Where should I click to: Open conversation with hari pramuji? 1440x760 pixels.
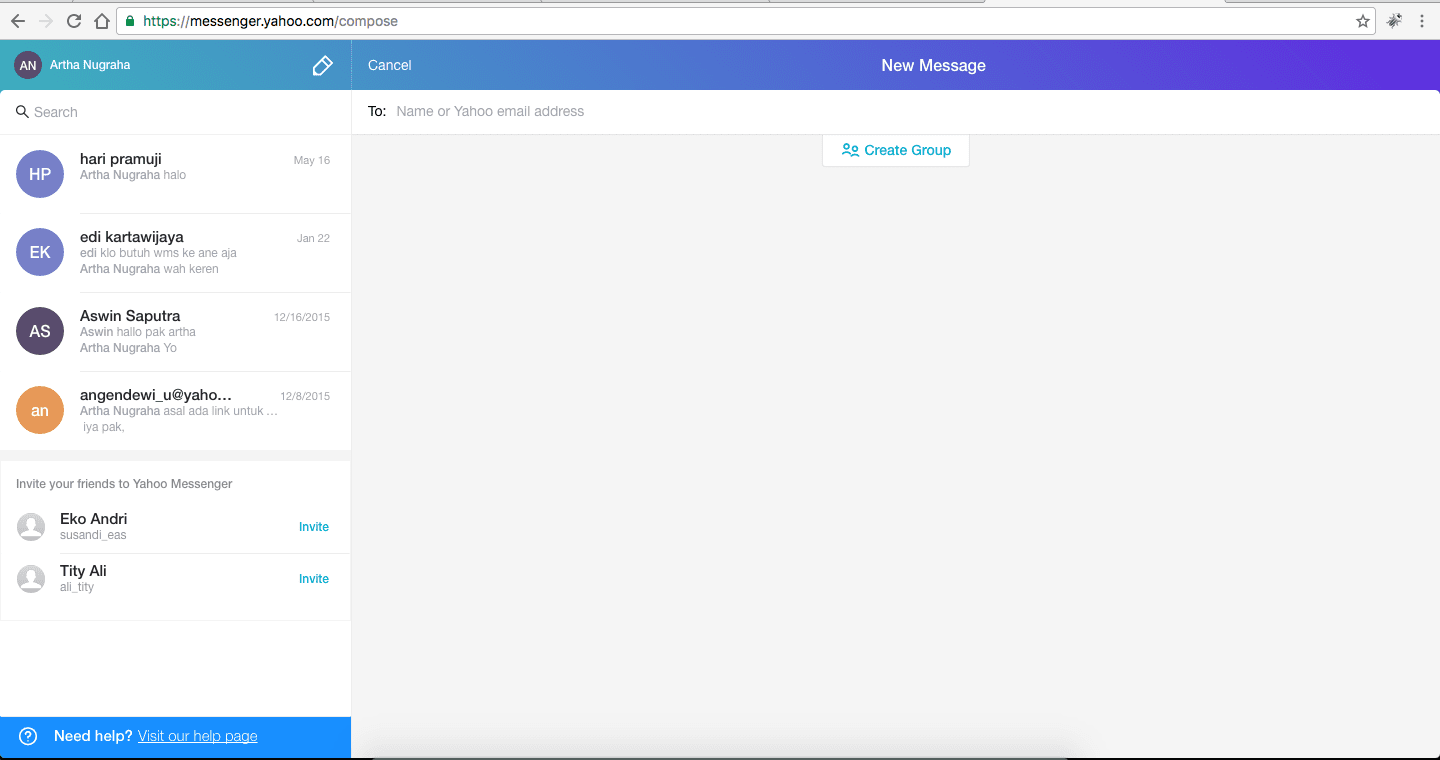coord(175,174)
